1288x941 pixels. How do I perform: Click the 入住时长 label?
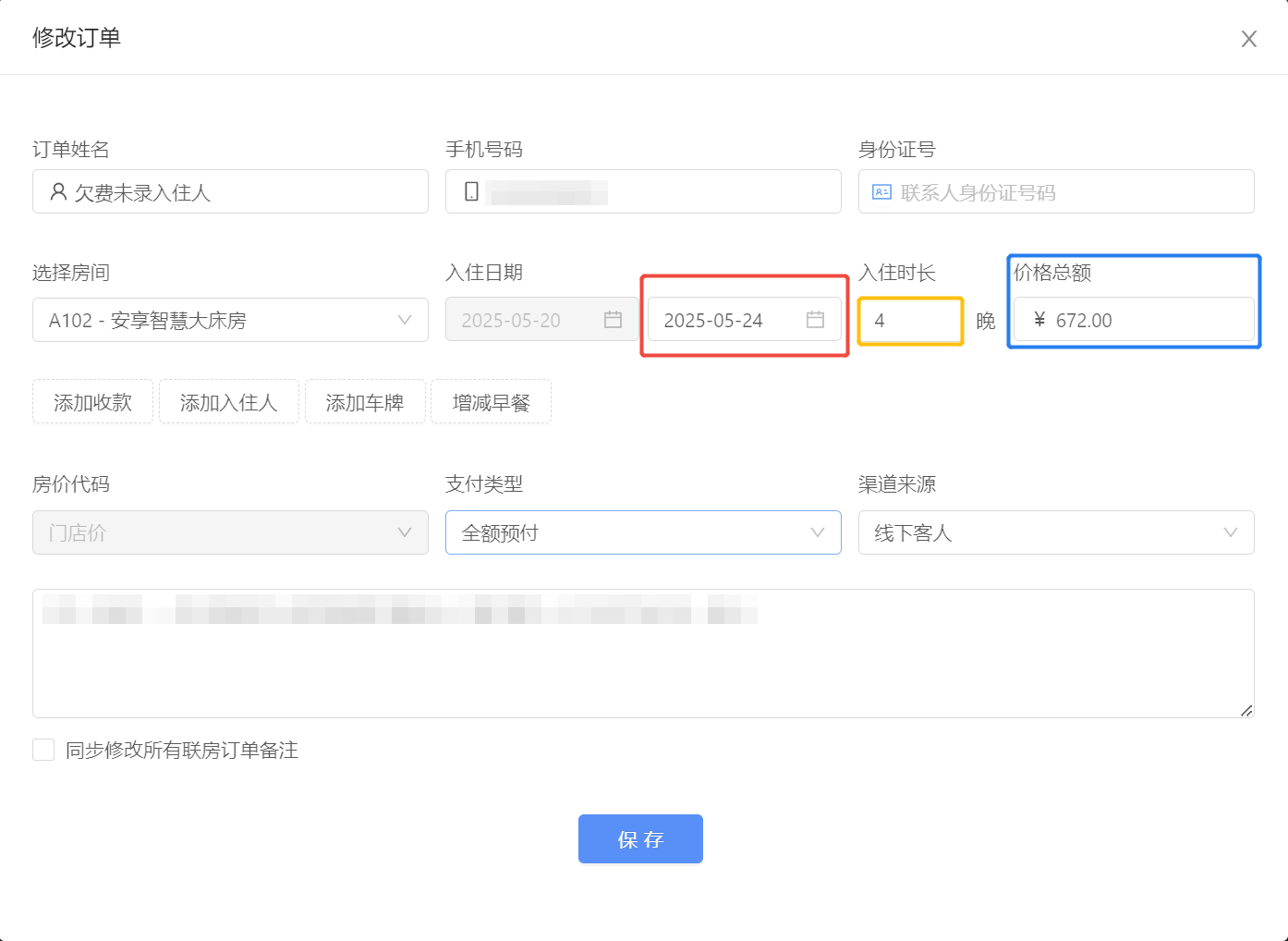coord(897,273)
